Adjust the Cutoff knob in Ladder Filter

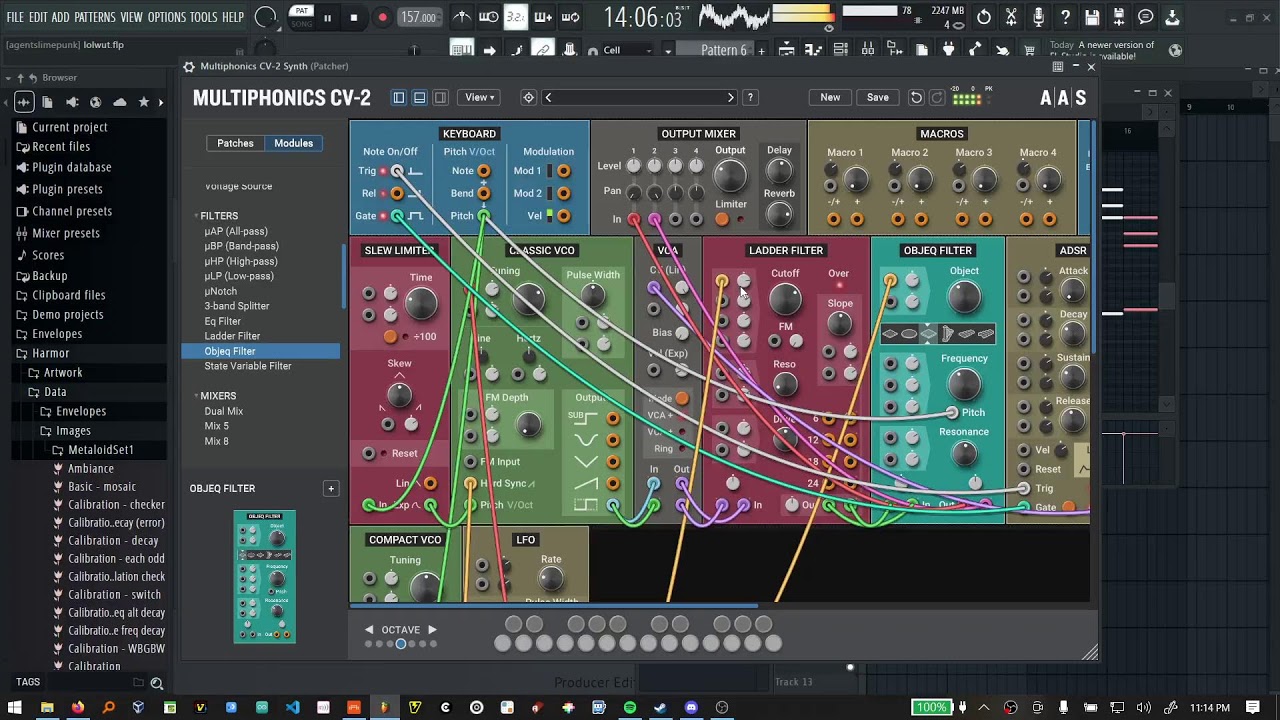click(785, 299)
